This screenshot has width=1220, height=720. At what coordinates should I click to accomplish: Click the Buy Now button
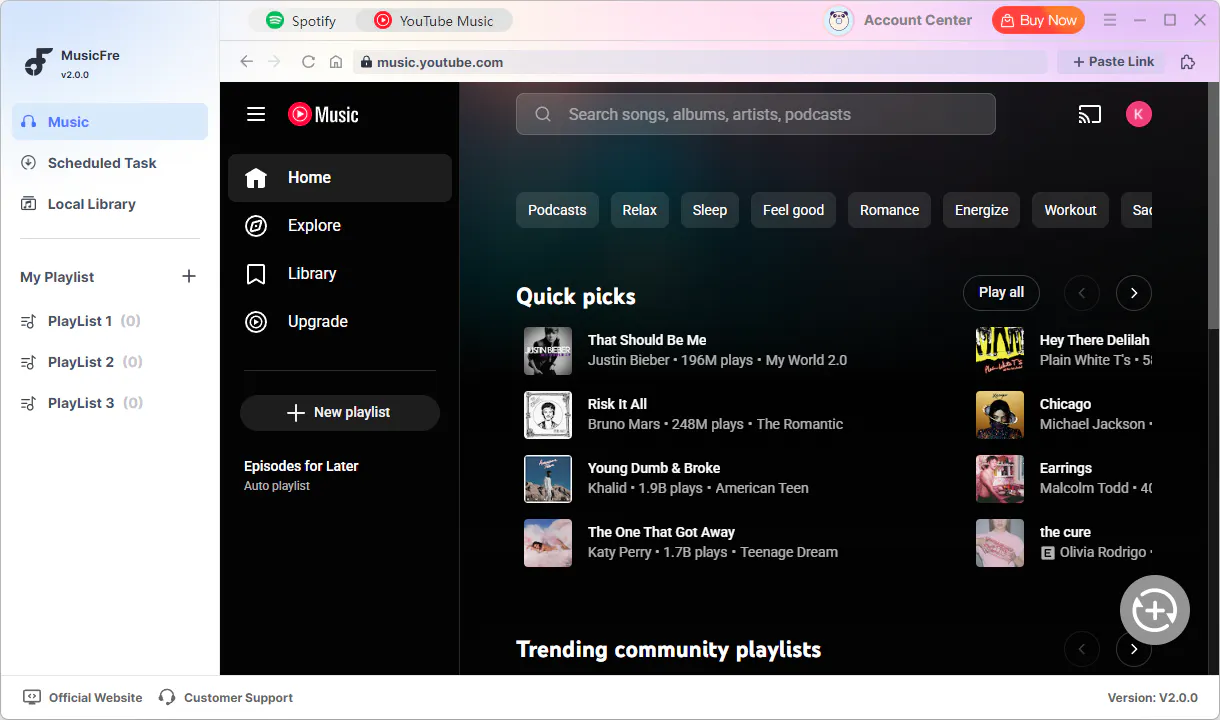(1037, 20)
